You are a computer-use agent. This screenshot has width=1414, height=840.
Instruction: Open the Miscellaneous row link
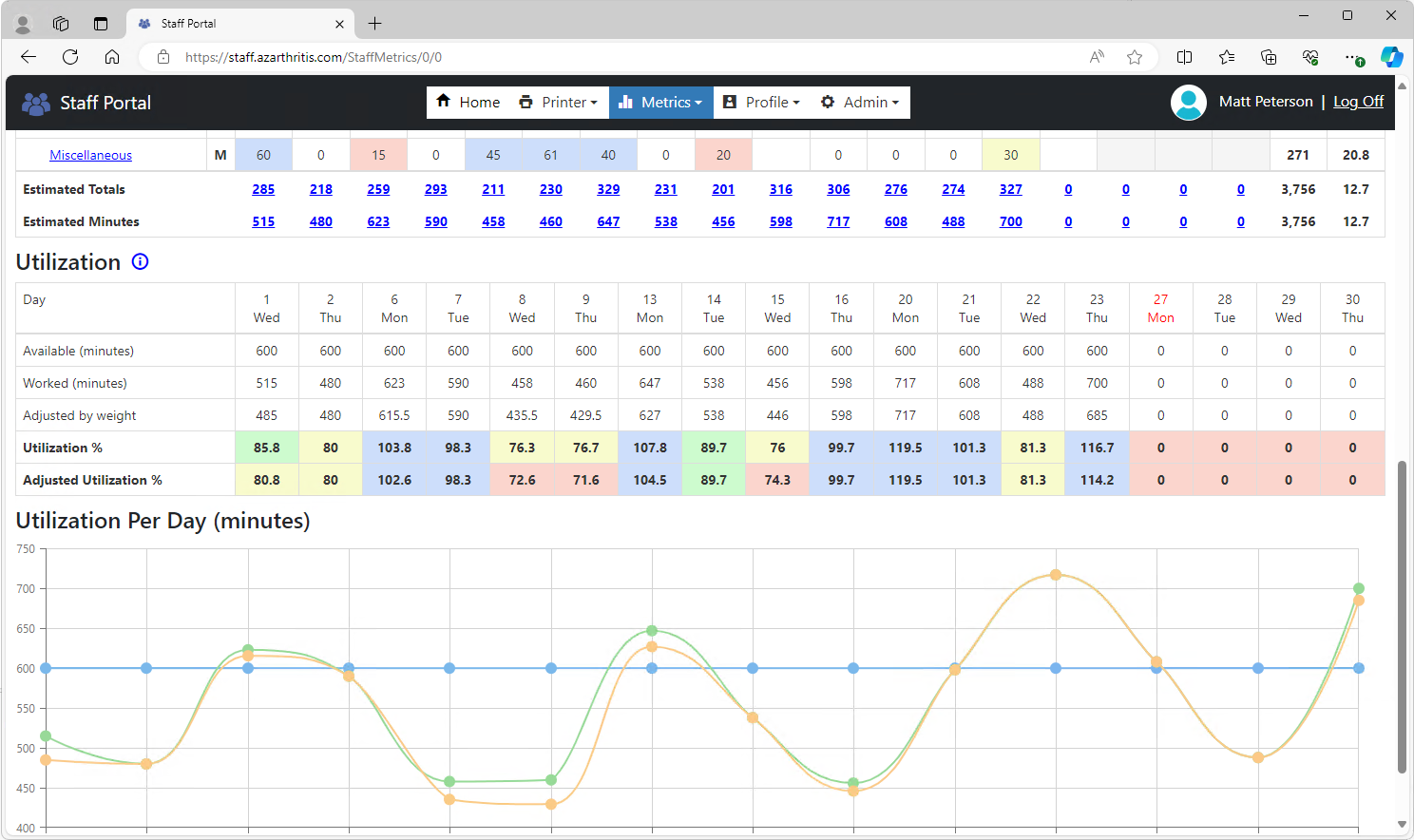click(x=90, y=155)
